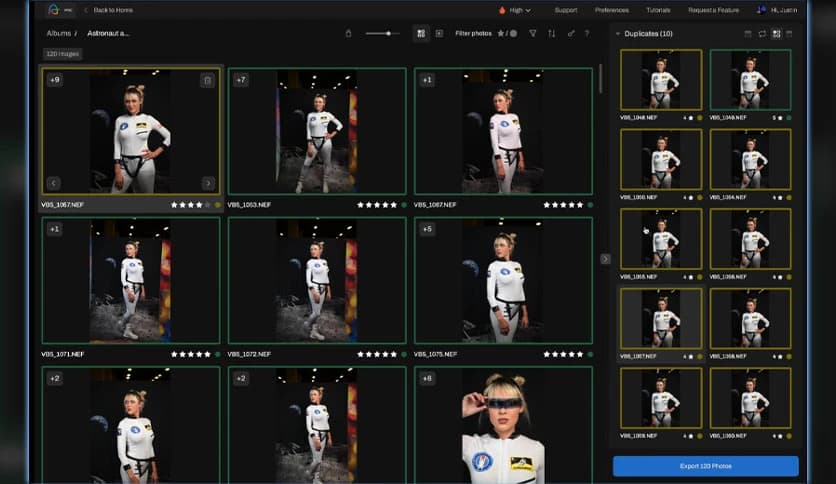The width and height of the screenshot is (836, 484).
Task: Click the sort arrows icon in toolbar
Action: 551,33
